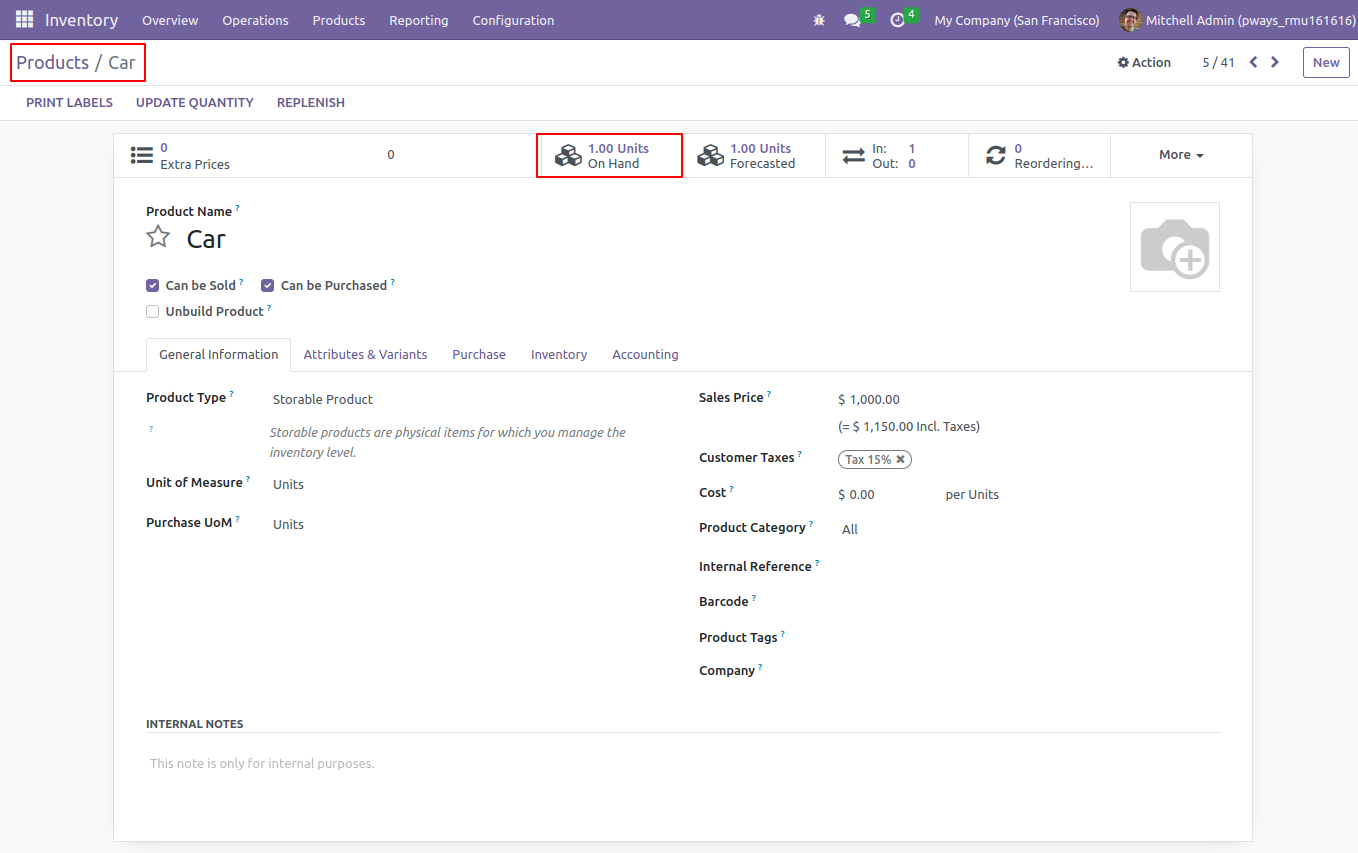Toggle the Can be Purchased checkbox

pos(268,285)
